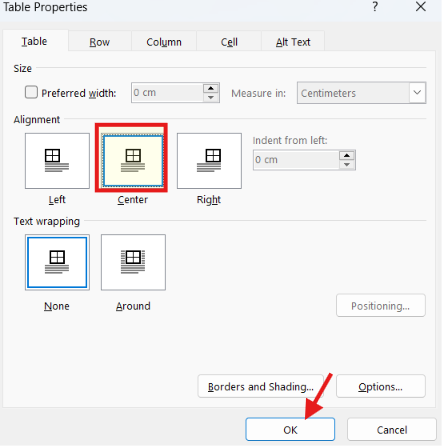The height and width of the screenshot is (446, 442).
Task: Click the Around label under text wrapping
Action: click(133, 306)
